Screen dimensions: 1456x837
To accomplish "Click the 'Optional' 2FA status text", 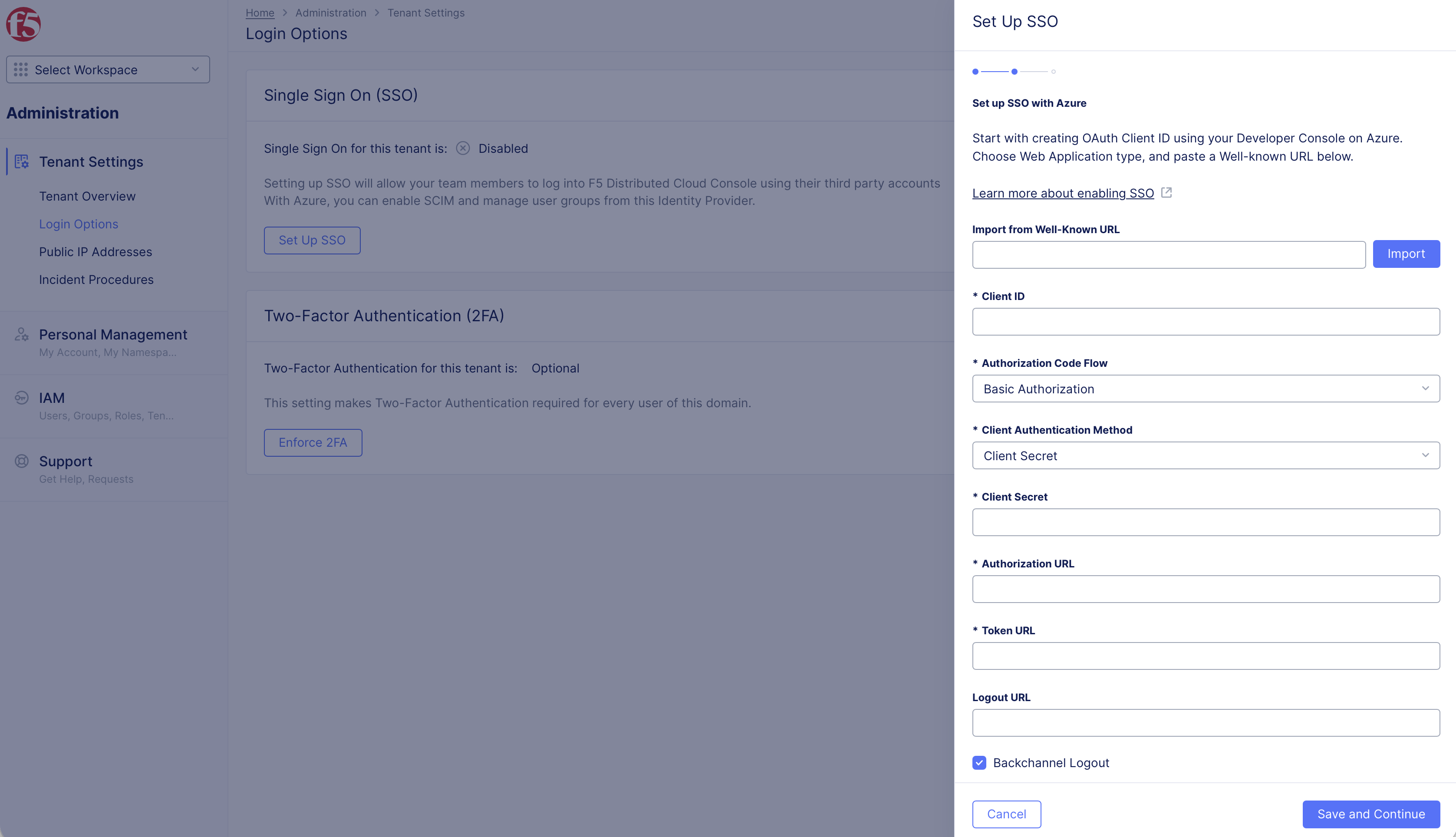I will [555, 368].
